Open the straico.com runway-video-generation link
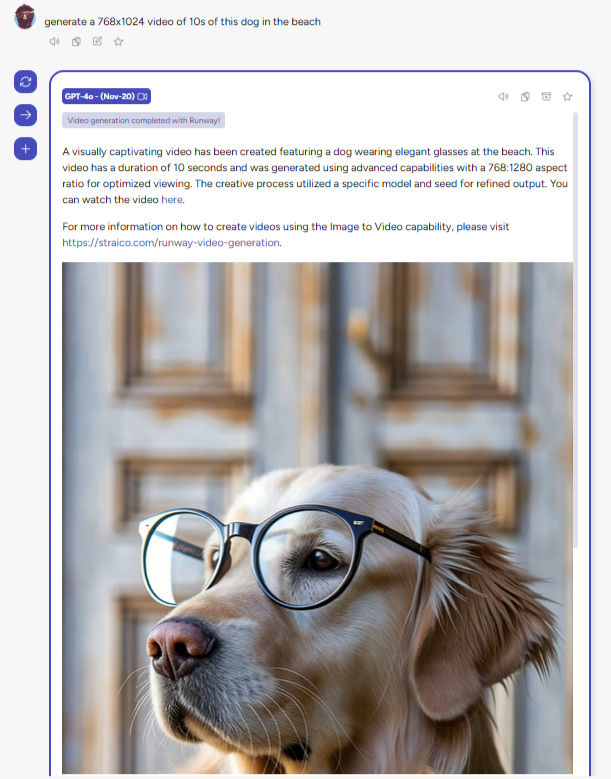611x779 pixels. pyautogui.click(x=170, y=242)
